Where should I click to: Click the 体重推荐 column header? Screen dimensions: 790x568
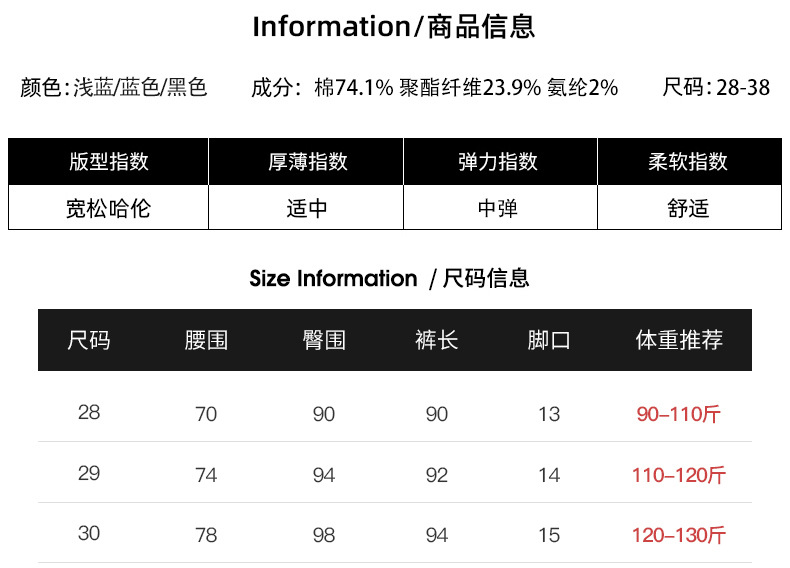[x=679, y=340]
